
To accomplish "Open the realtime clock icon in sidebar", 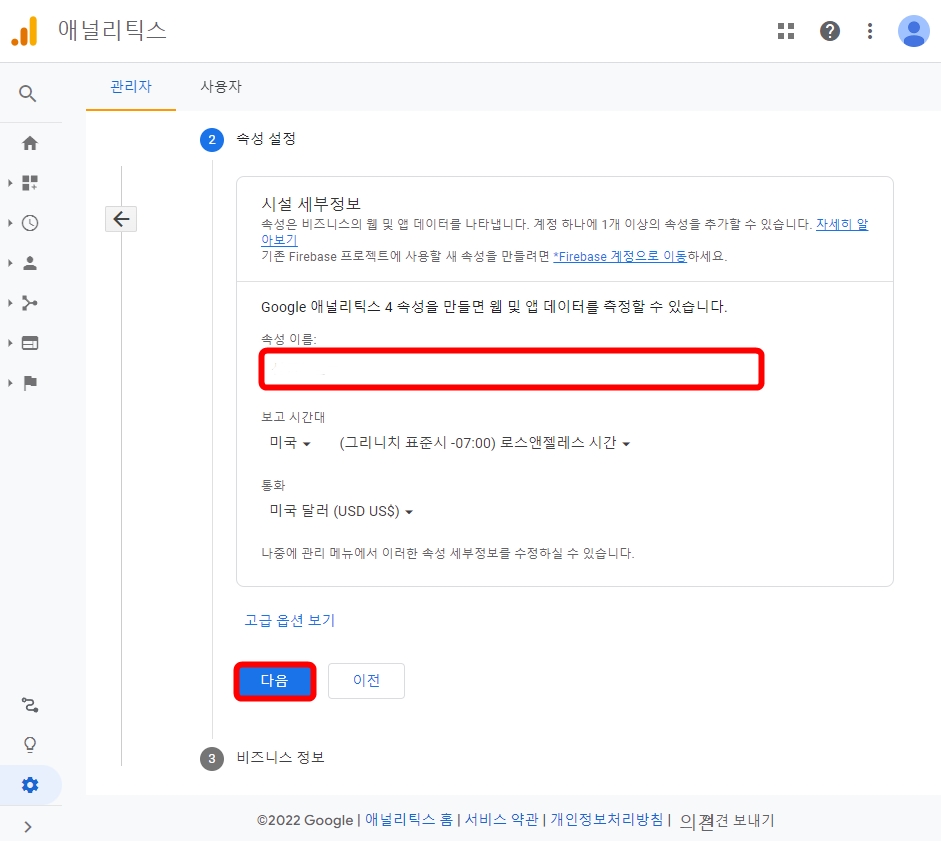I will [30, 222].
